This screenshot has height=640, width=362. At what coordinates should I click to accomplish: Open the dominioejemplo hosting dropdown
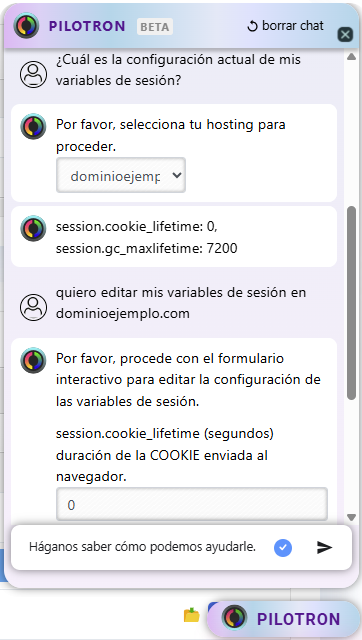[121, 175]
